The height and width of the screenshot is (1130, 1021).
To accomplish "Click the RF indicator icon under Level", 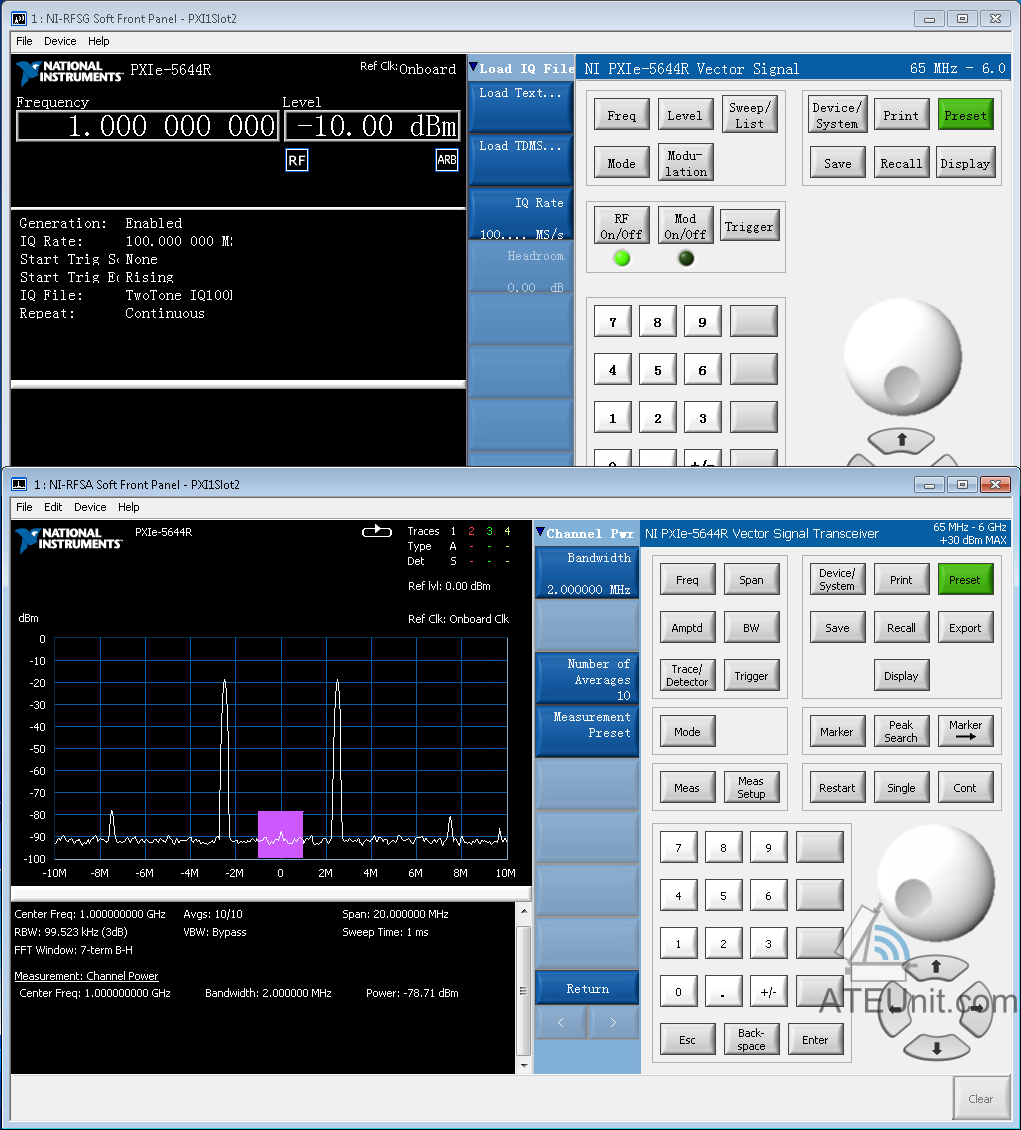I will tap(297, 160).
